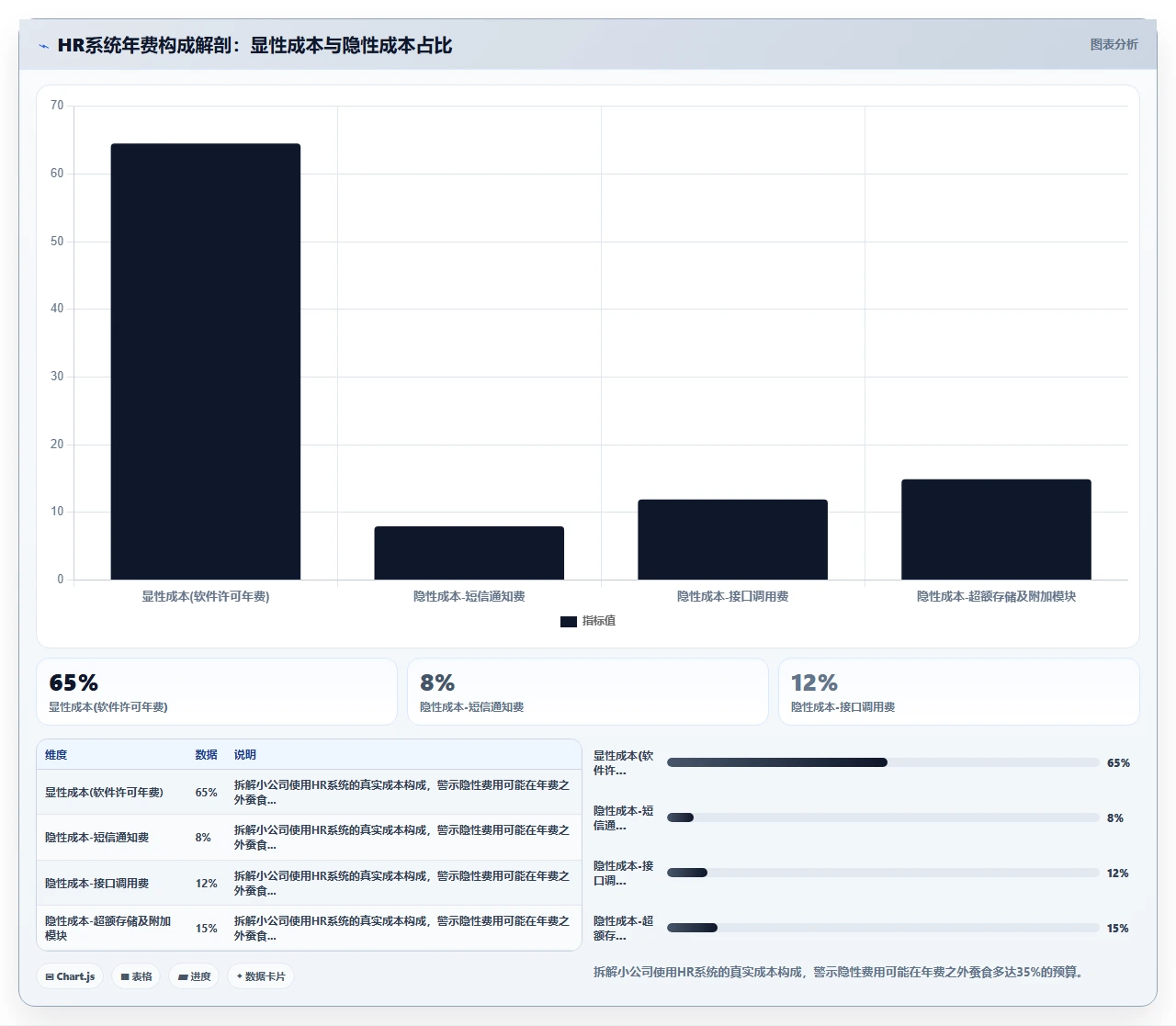The image size is (1176, 1026).
Task: Click the 显性成本(软件许可年费) bar in chart
Action: [206, 361]
